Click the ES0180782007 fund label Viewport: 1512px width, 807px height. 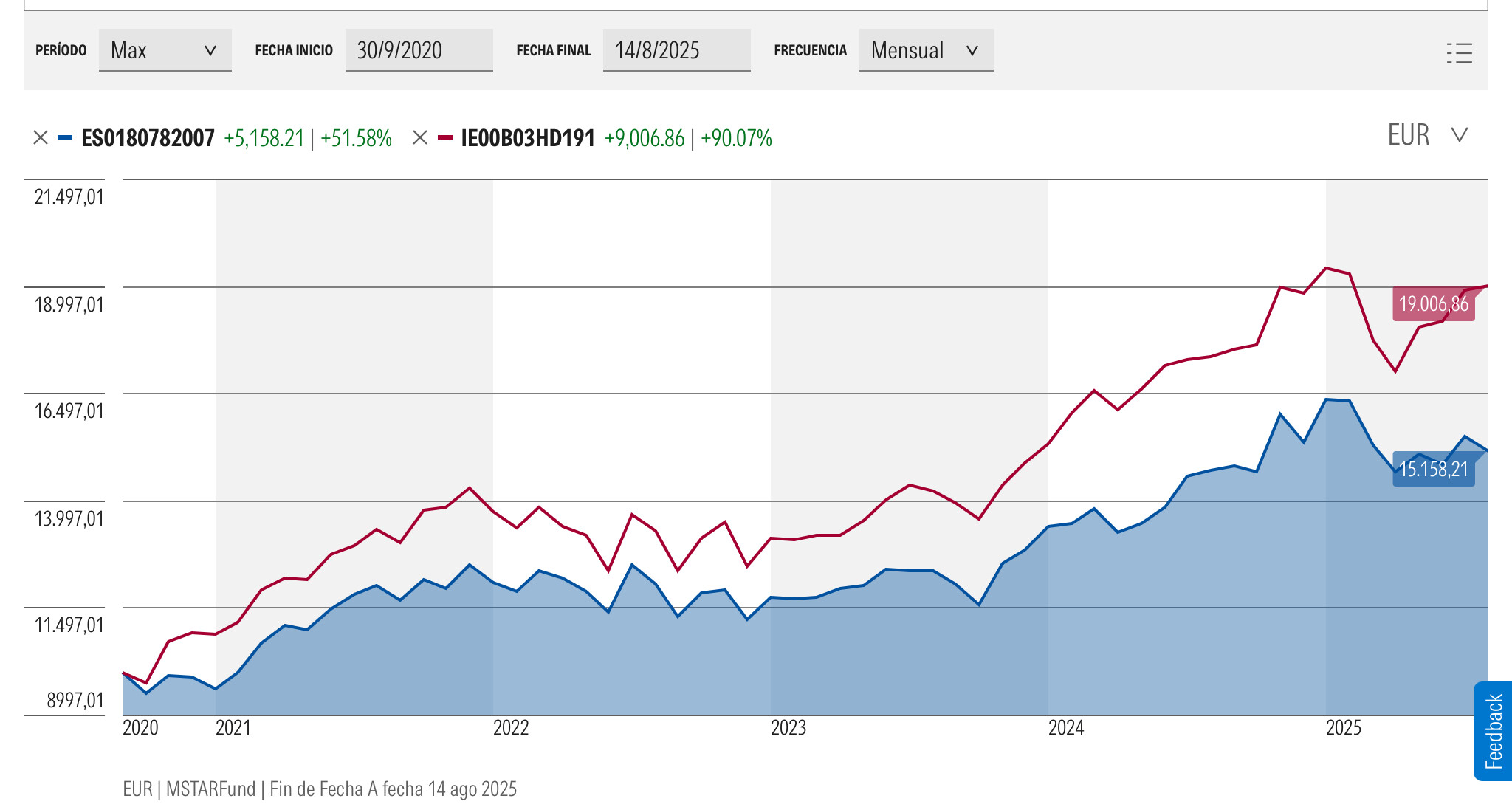[x=148, y=138]
